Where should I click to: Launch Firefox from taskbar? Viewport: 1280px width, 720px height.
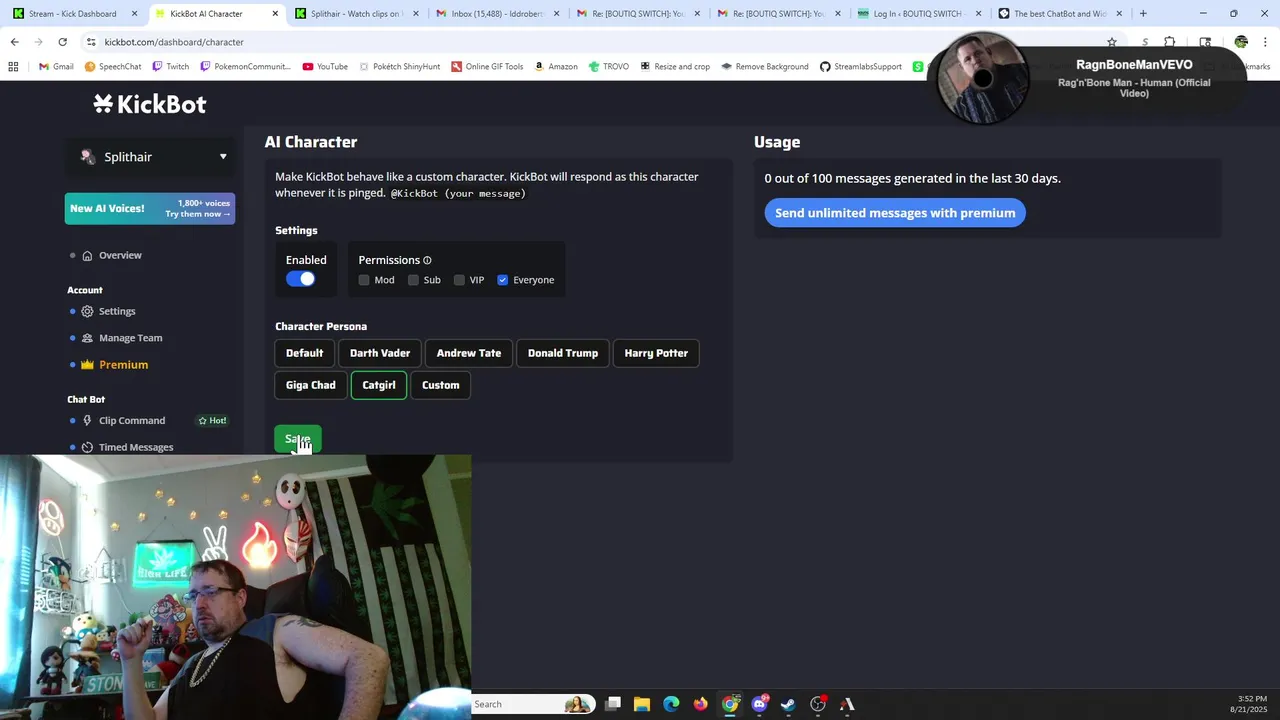701,704
